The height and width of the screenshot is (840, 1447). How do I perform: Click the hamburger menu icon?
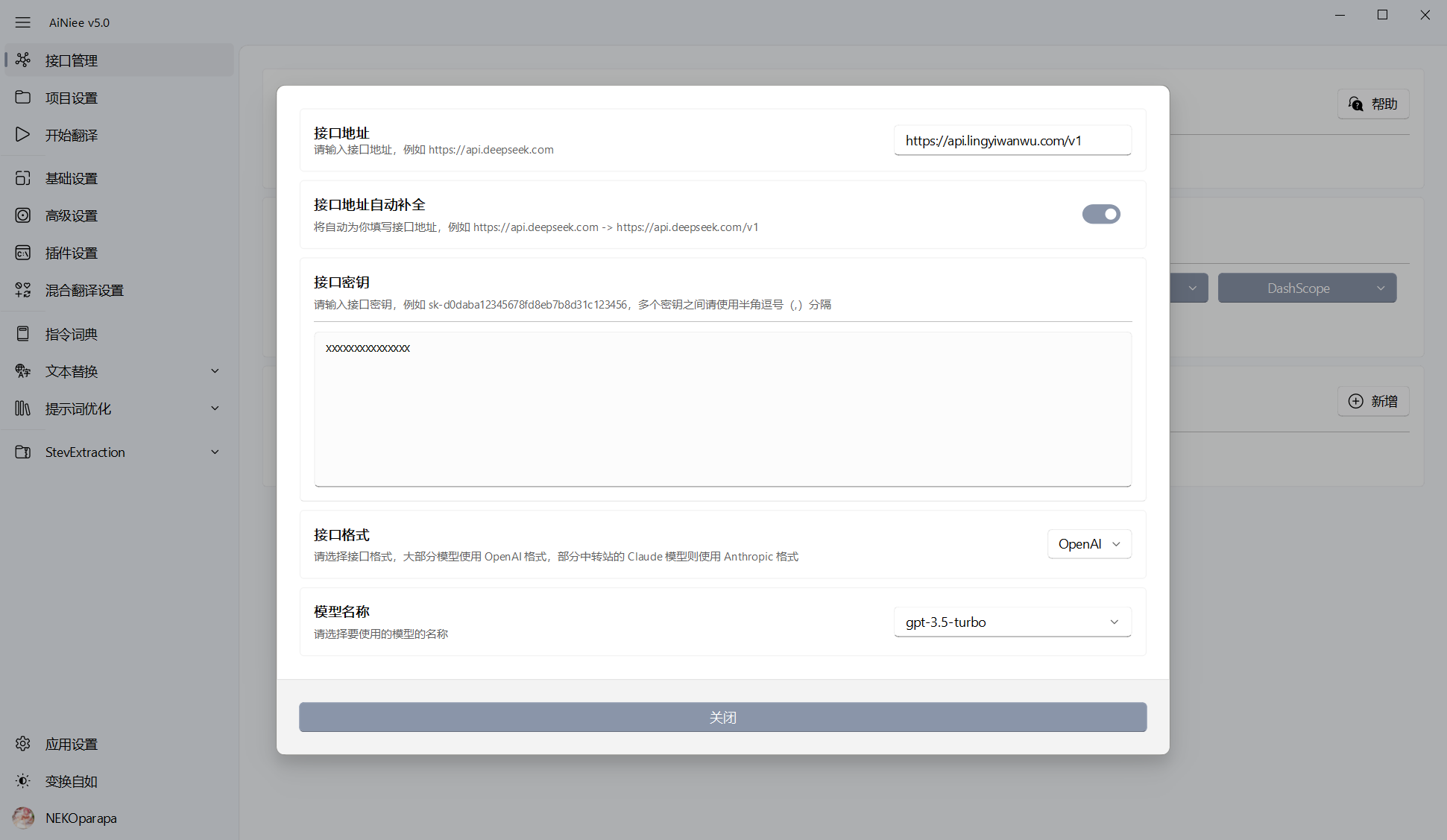click(23, 22)
